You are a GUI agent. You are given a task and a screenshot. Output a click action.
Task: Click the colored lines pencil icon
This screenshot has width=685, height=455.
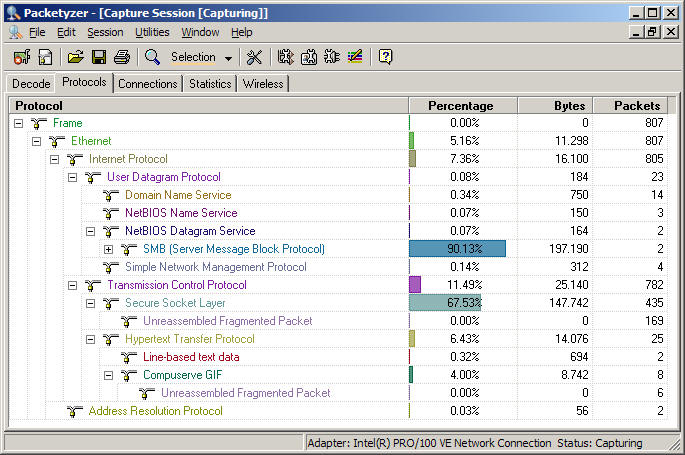pyautogui.click(x=355, y=57)
